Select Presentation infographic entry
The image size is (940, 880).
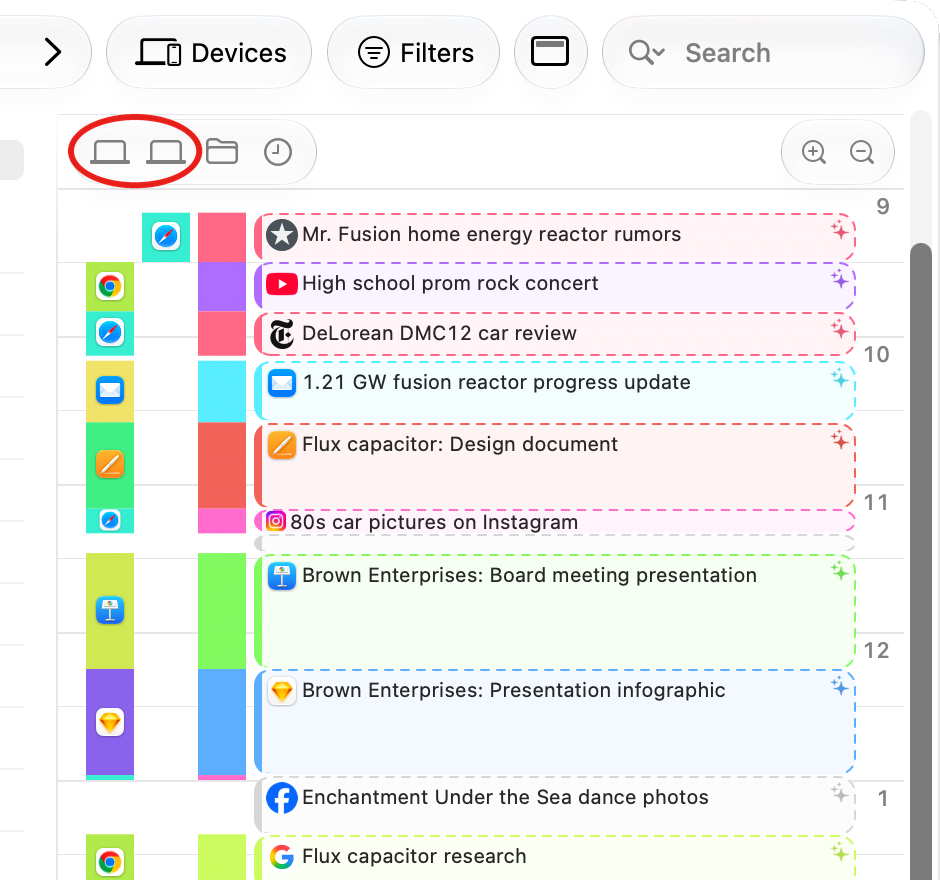click(555, 721)
